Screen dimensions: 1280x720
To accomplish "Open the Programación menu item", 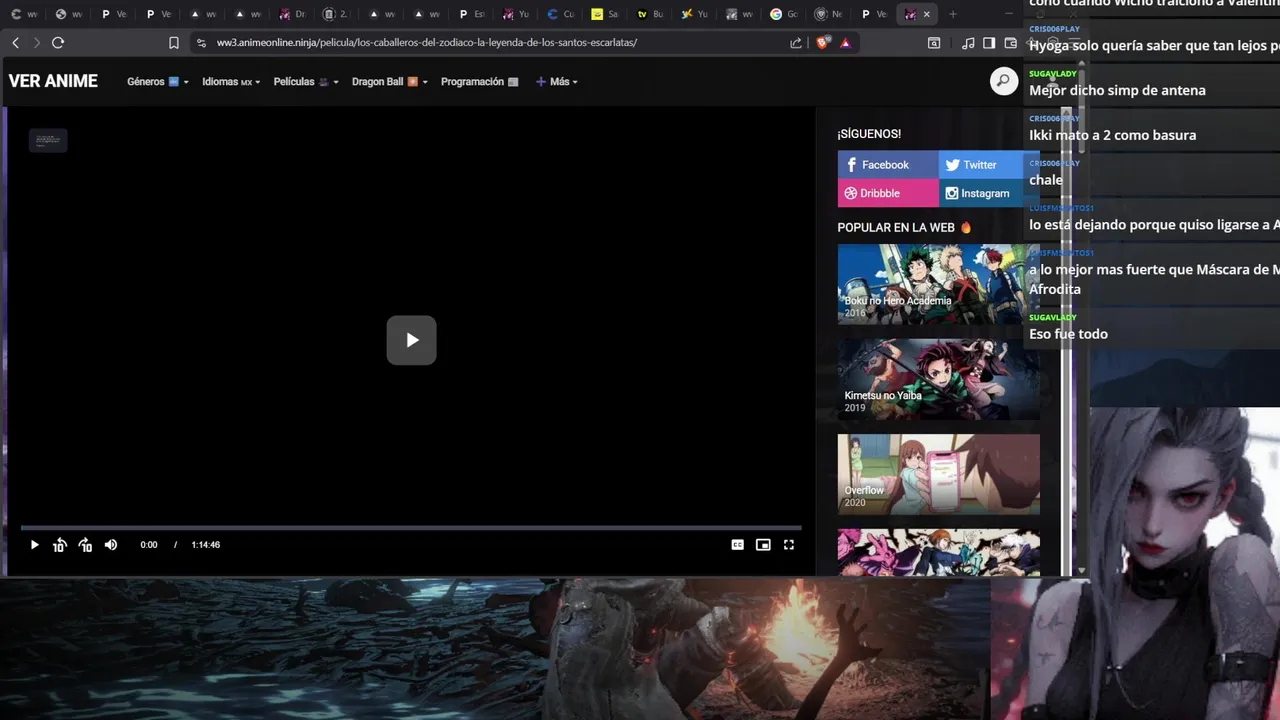I will pyautogui.click(x=480, y=82).
